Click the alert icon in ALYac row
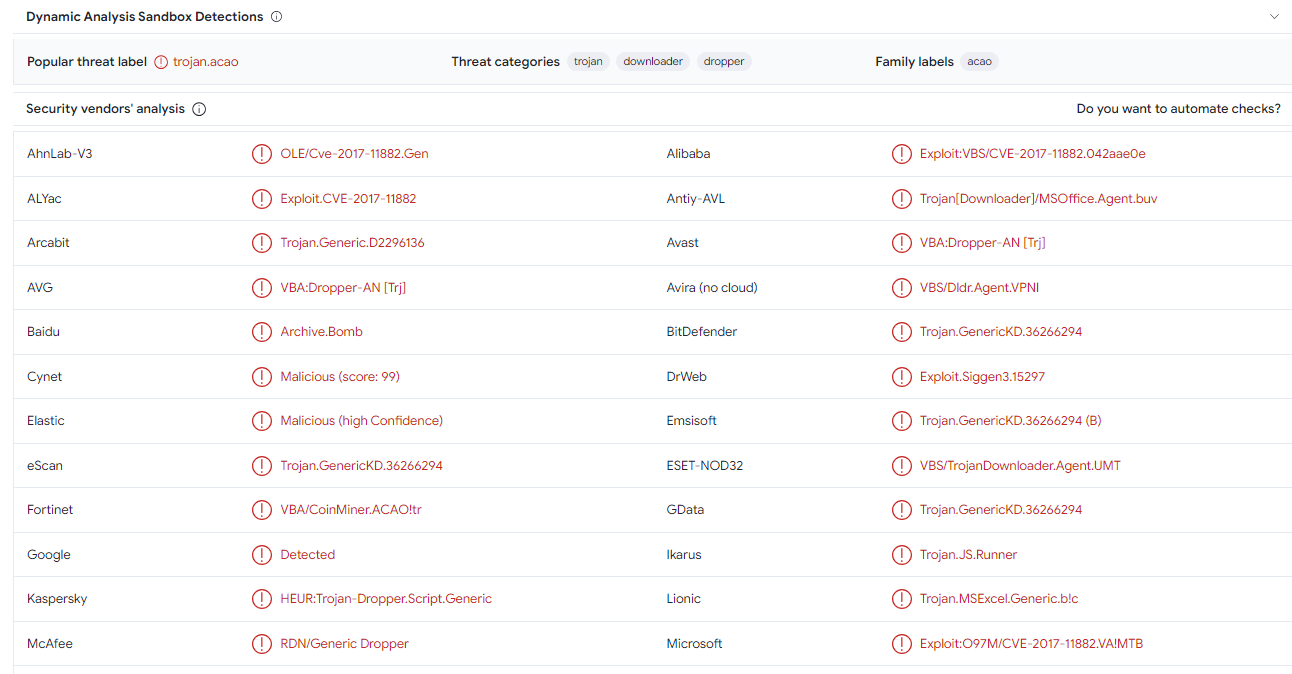This screenshot has height=674, width=1292. (x=261, y=199)
